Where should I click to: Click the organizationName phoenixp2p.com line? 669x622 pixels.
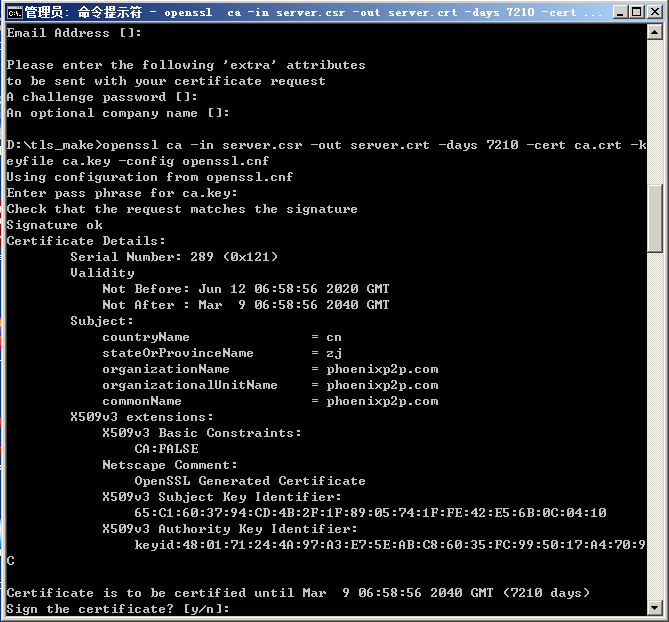(x=270, y=369)
